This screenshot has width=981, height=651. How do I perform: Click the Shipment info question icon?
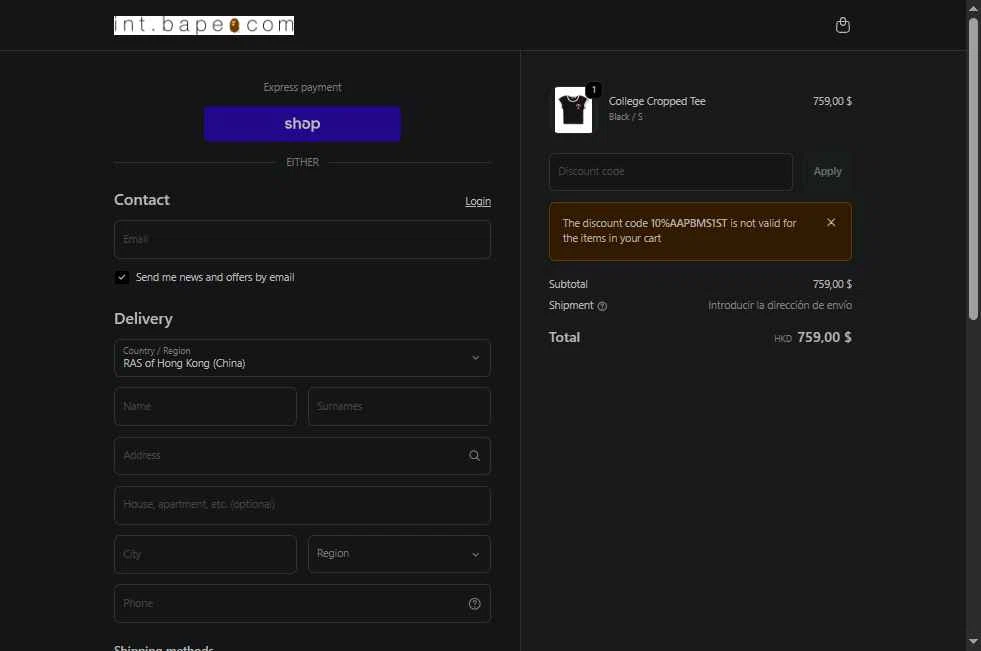point(602,306)
